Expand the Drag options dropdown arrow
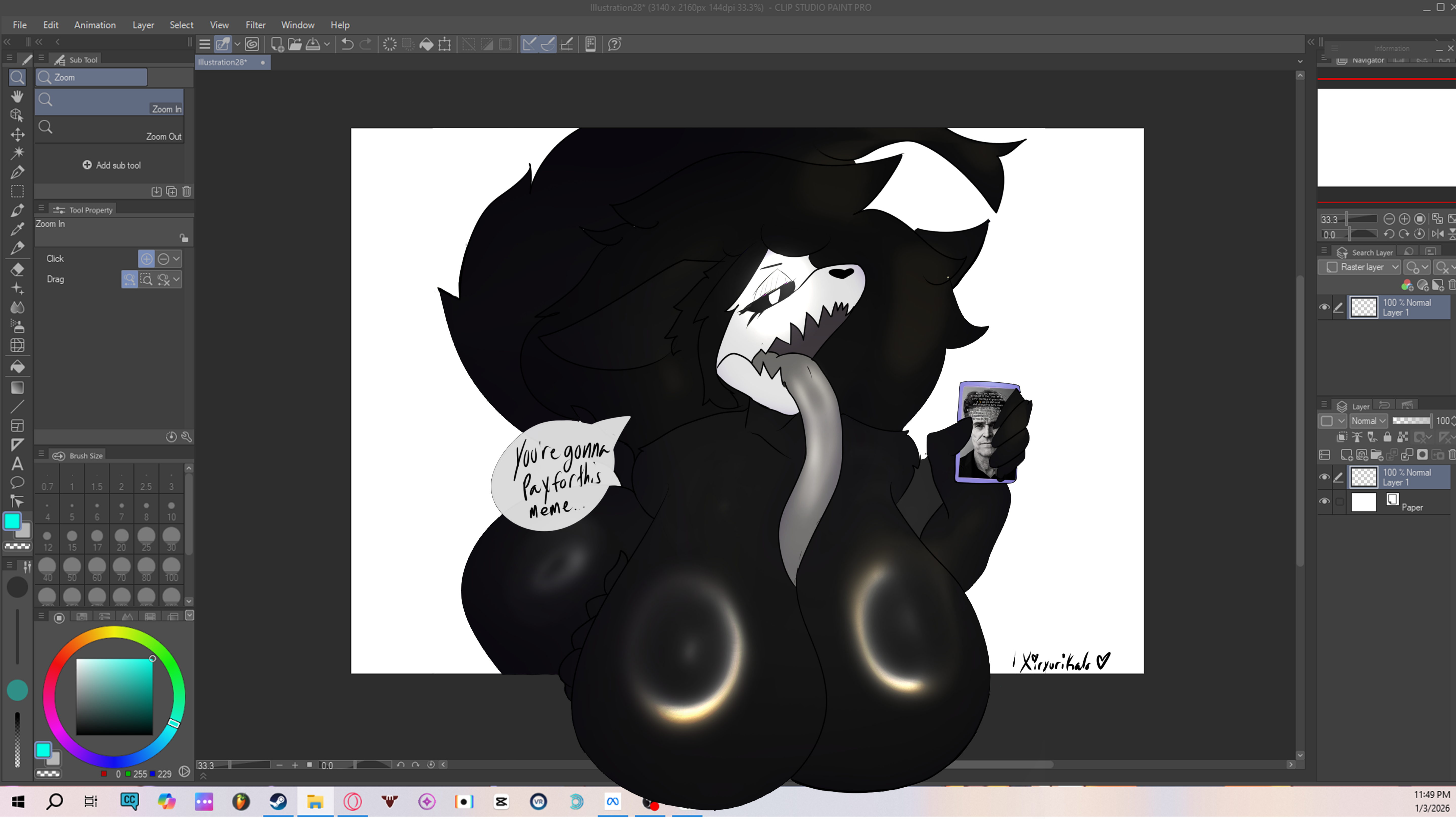1456x819 pixels. pyautogui.click(x=177, y=279)
